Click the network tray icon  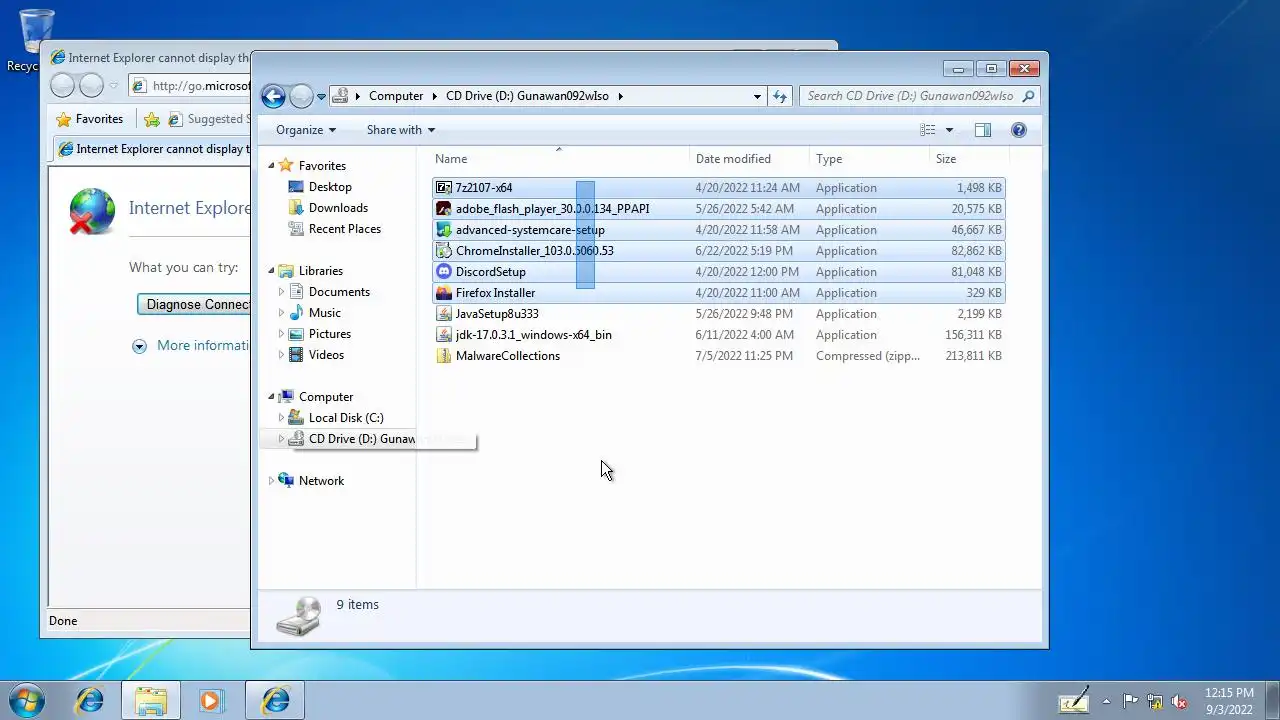pos(1155,701)
